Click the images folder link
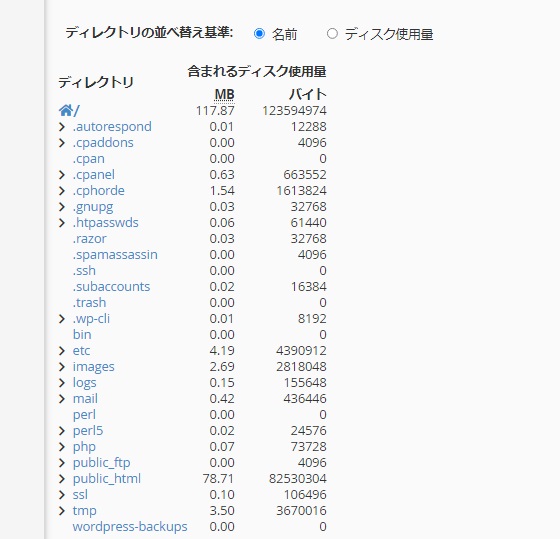Screen dimensions: 560x539 coord(94,367)
